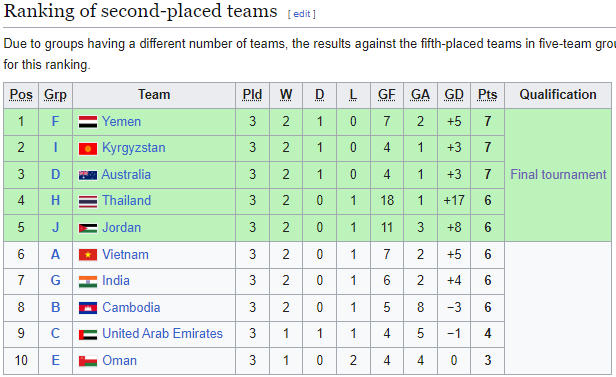Open the edit link beside section heading

coord(302,14)
